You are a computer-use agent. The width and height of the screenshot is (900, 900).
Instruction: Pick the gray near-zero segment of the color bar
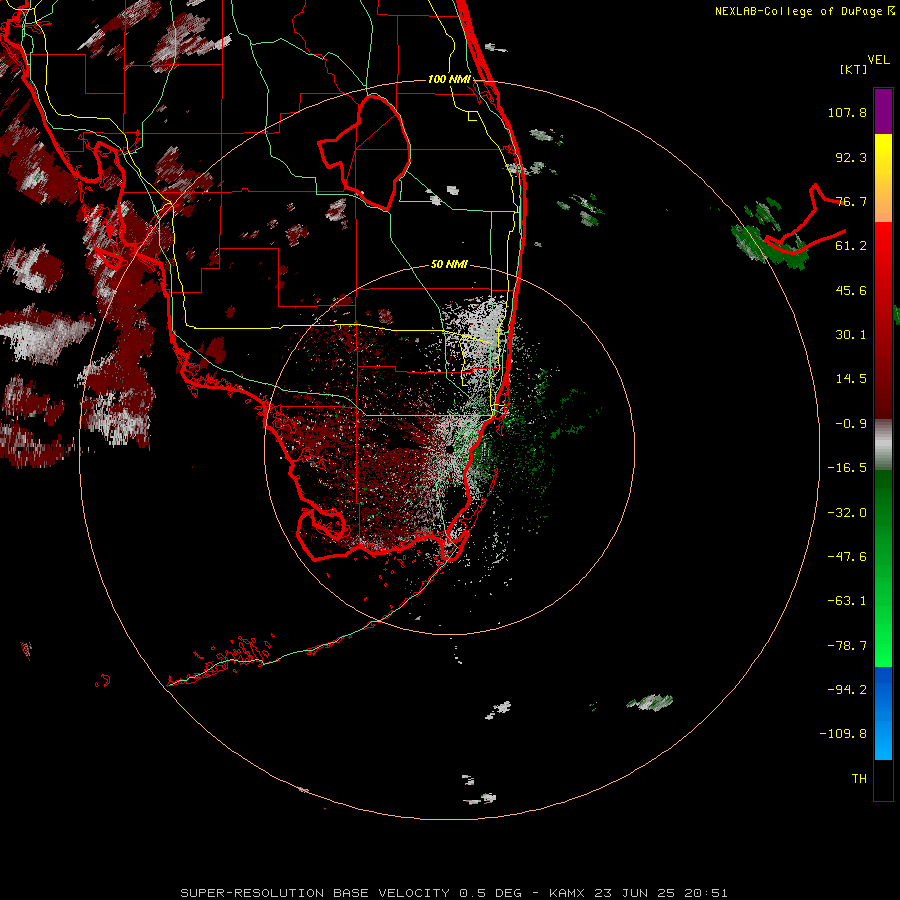coord(883,445)
